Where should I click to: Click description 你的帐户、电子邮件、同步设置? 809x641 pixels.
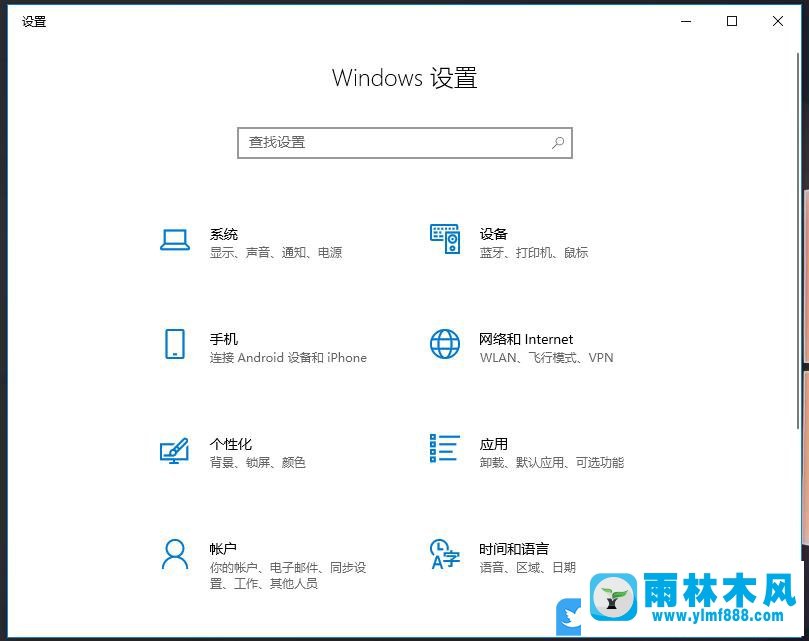pos(288,575)
